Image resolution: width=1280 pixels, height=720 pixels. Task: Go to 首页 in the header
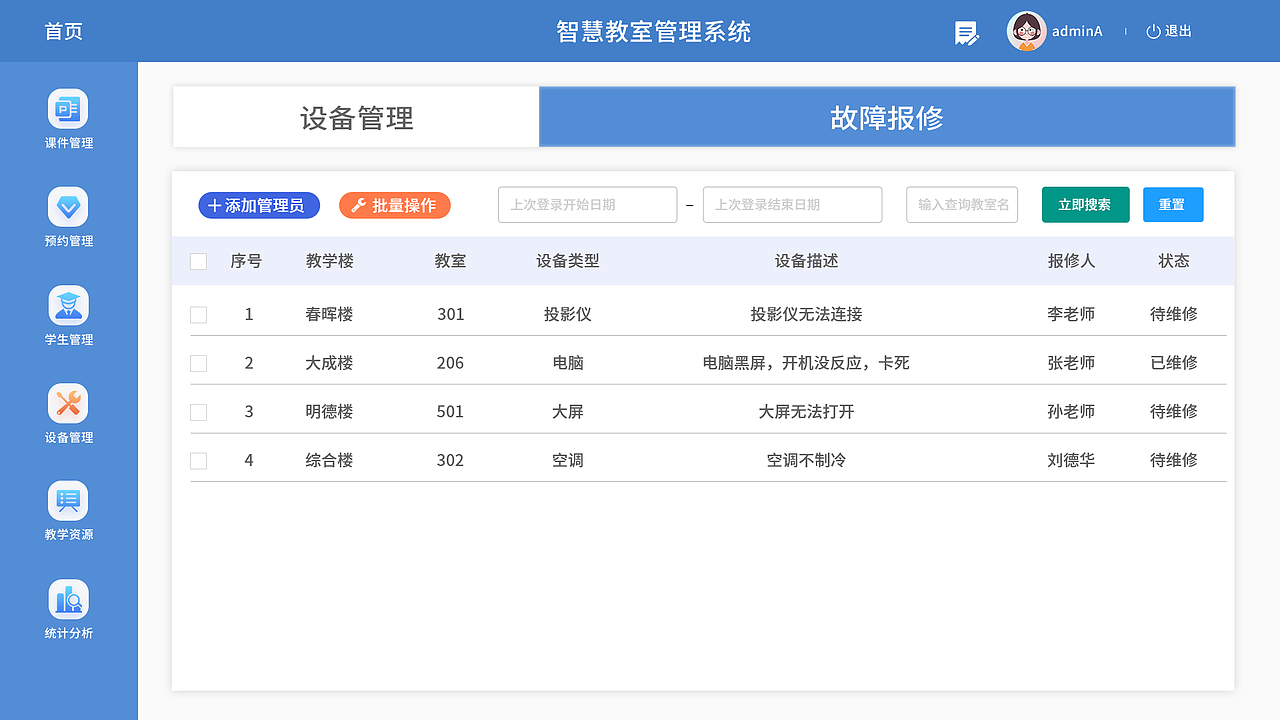pos(64,31)
